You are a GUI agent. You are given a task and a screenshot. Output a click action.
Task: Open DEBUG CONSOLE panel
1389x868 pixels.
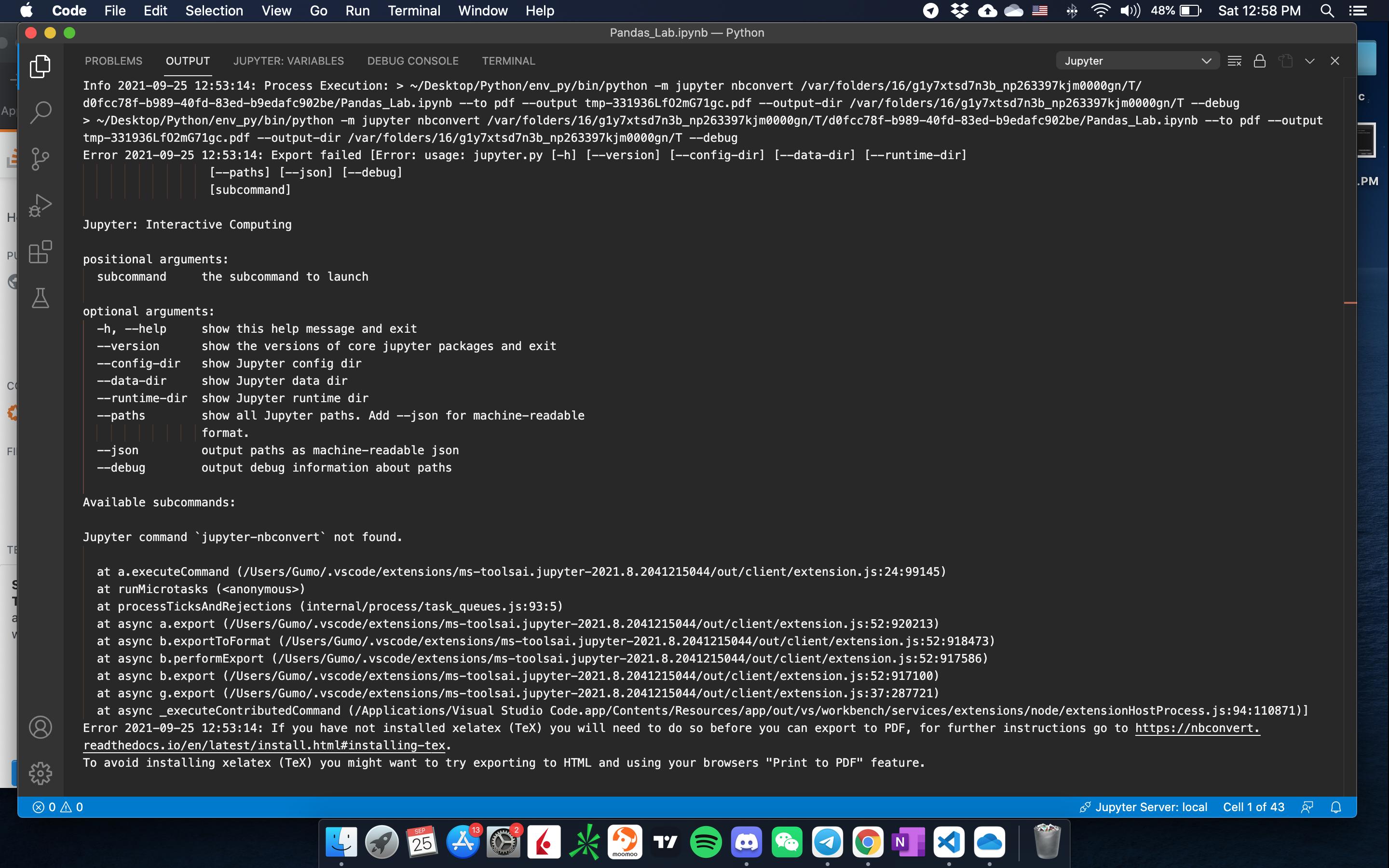(x=412, y=61)
